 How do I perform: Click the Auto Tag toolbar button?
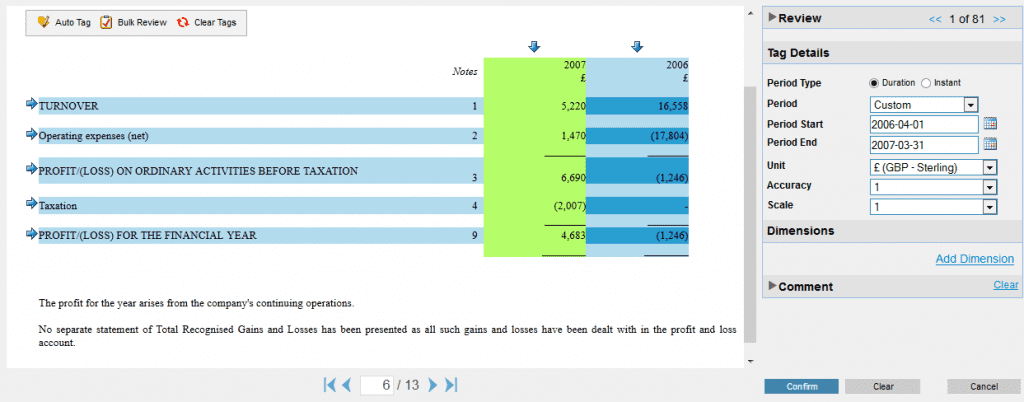pos(64,22)
